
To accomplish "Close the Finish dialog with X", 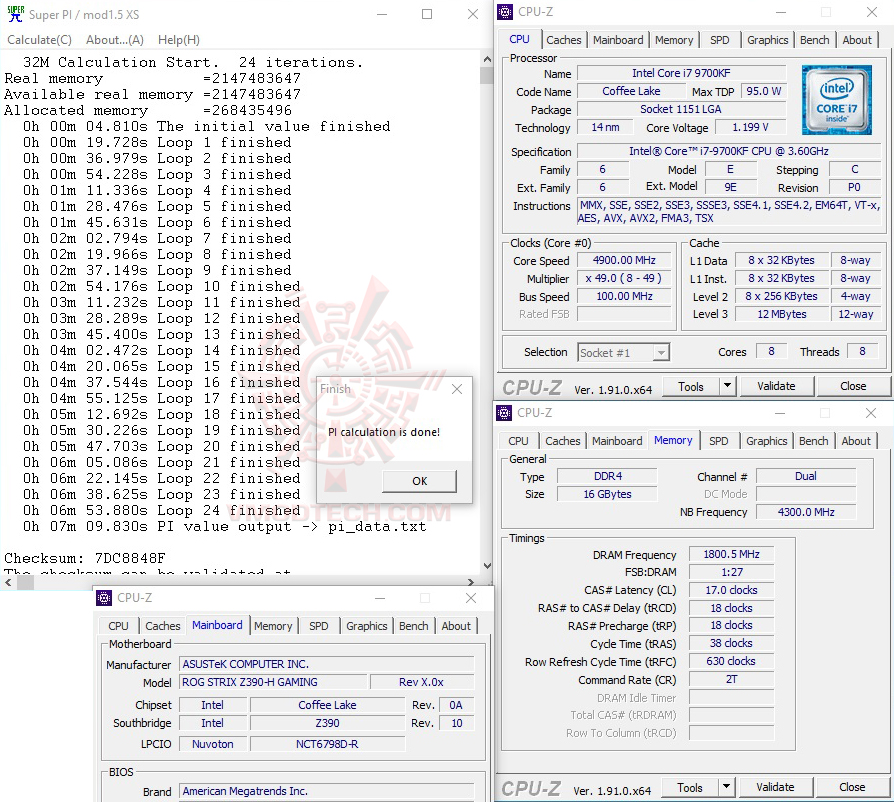I will pyautogui.click(x=457, y=389).
